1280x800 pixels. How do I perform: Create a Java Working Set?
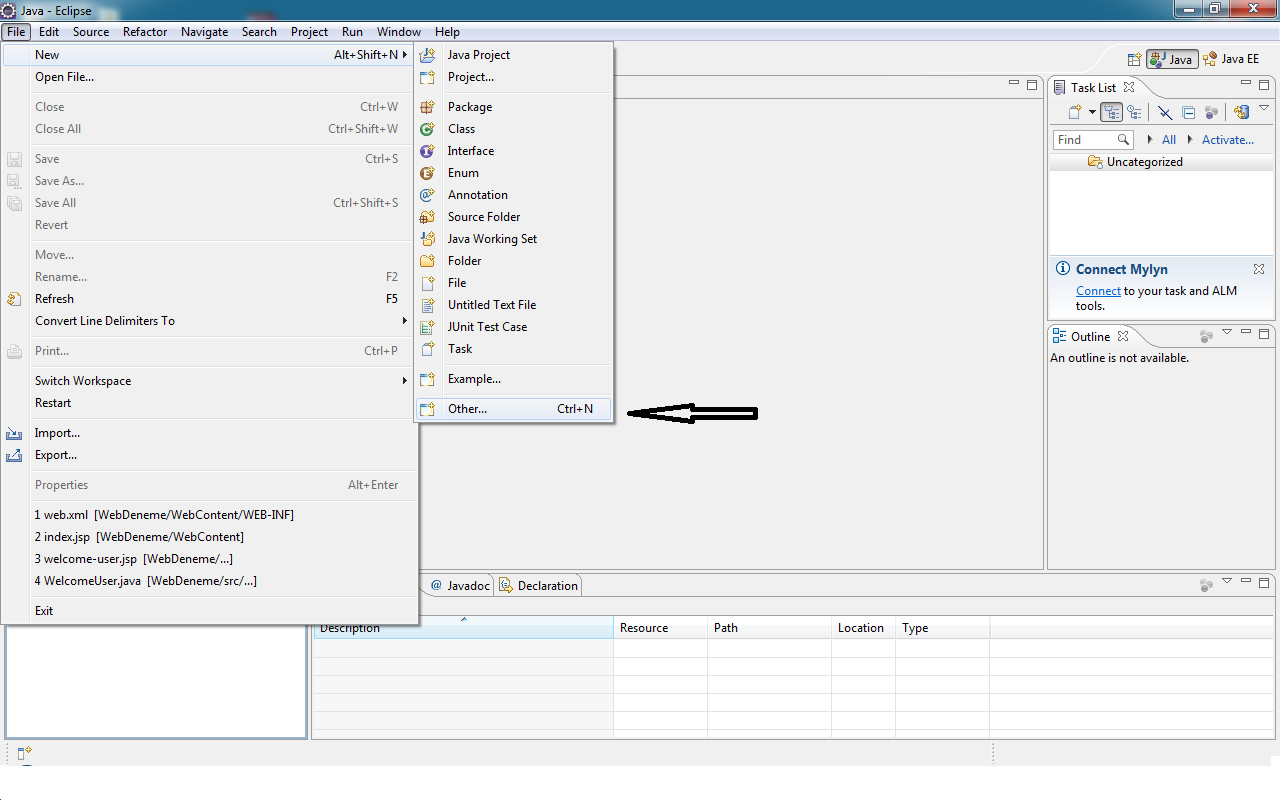512,239
